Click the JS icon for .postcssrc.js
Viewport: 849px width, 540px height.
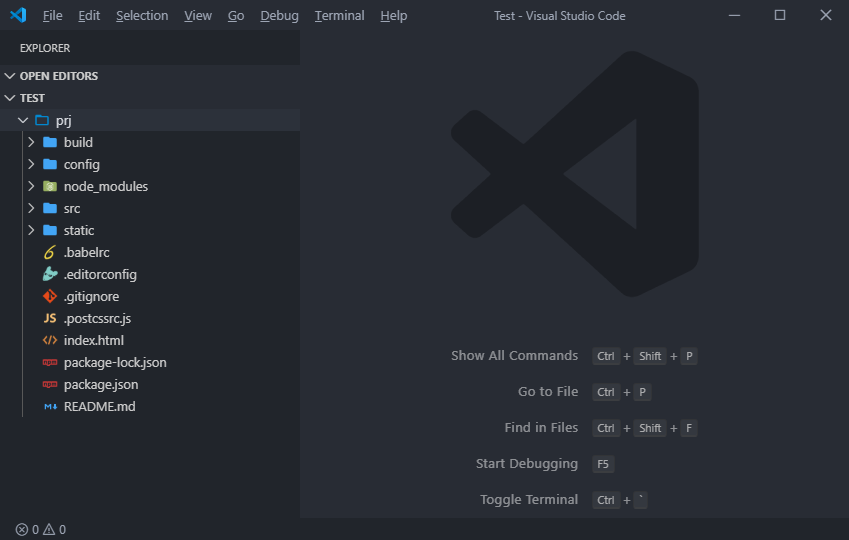50,318
